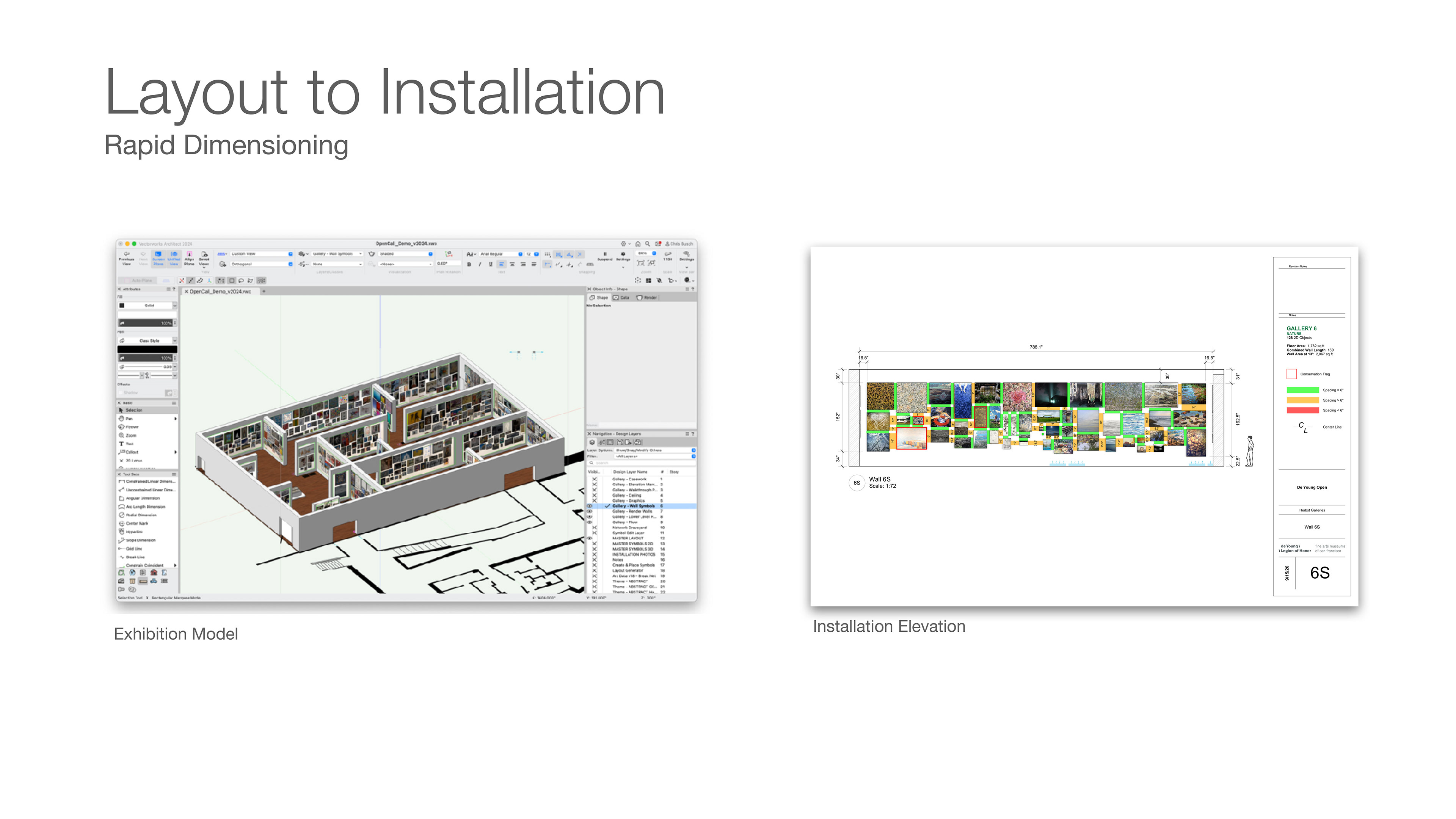The image size is (1456, 819).
Task: Toggle visibility of Notes layer
Action: click(x=594, y=560)
